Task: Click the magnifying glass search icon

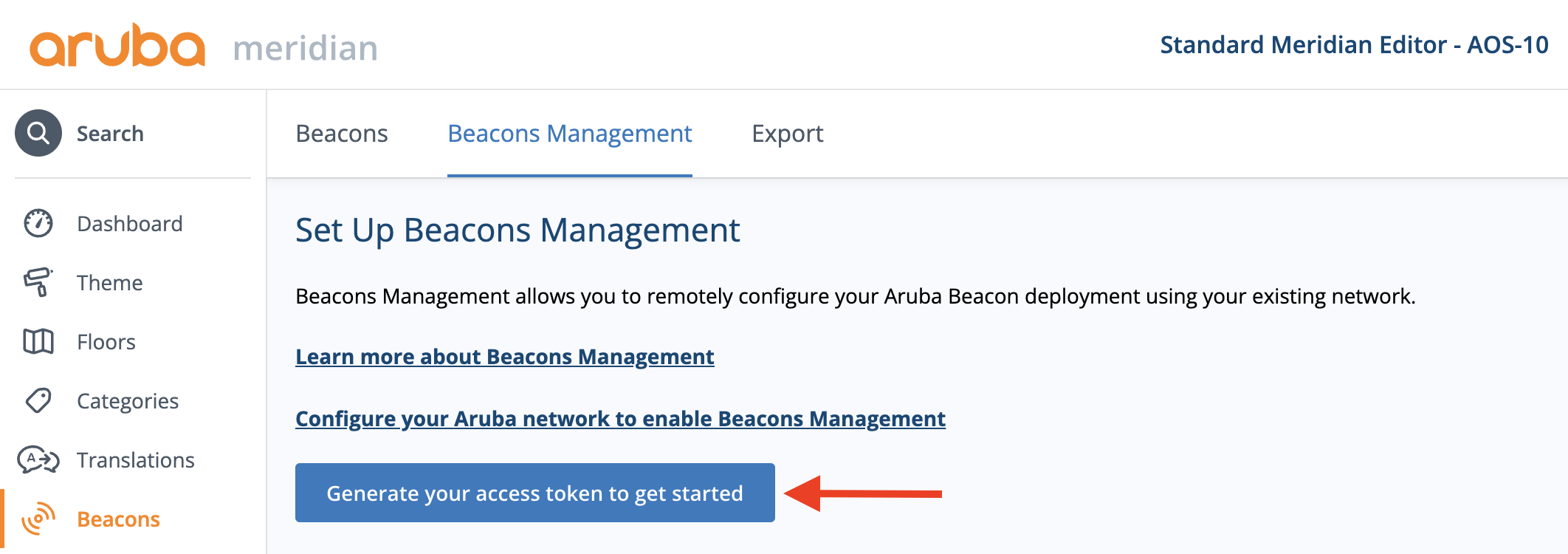Action: 38,133
